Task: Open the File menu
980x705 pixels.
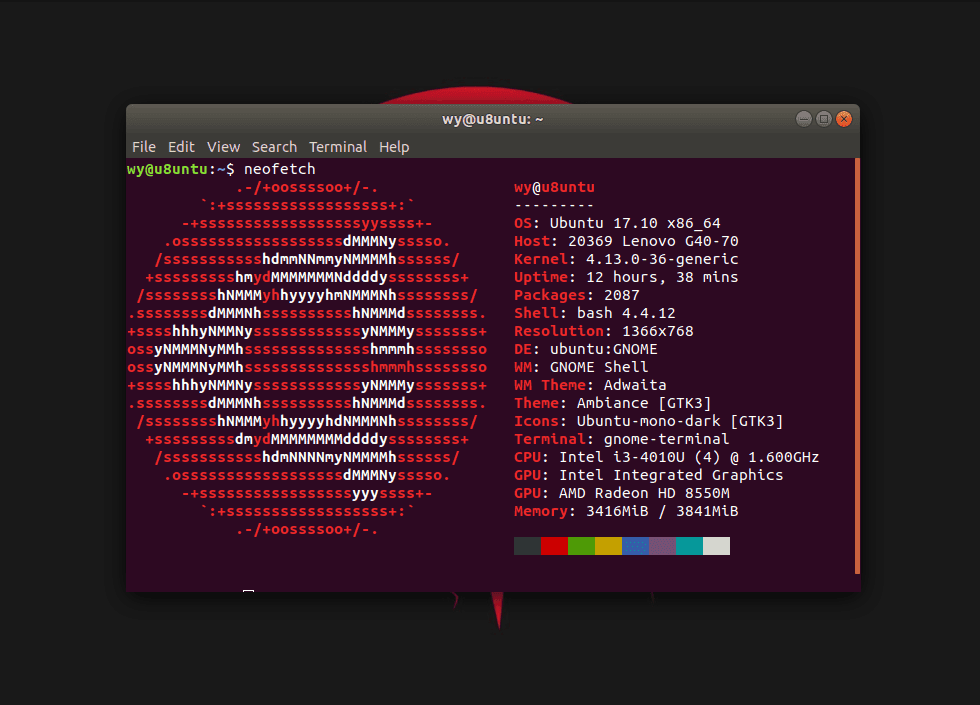Action: 144,147
